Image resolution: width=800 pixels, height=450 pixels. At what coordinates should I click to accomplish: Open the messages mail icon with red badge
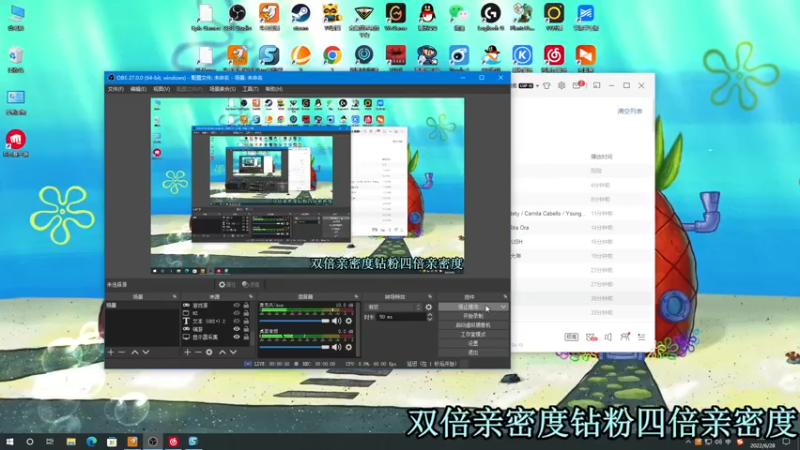click(577, 85)
